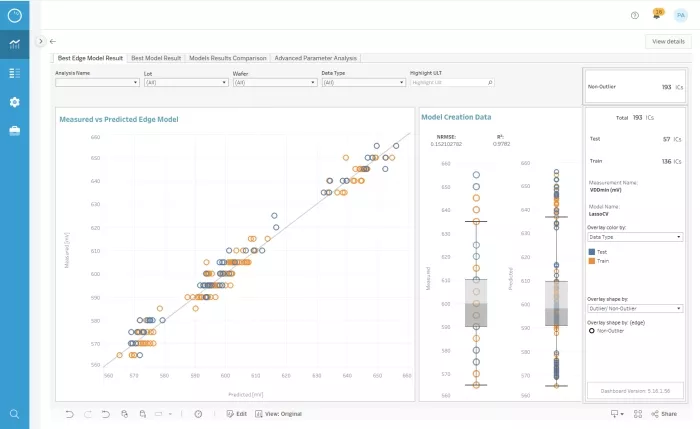Open the Overlay shape by dropdown
Image resolution: width=700 pixels, height=429 pixels.
tap(635, 309)
